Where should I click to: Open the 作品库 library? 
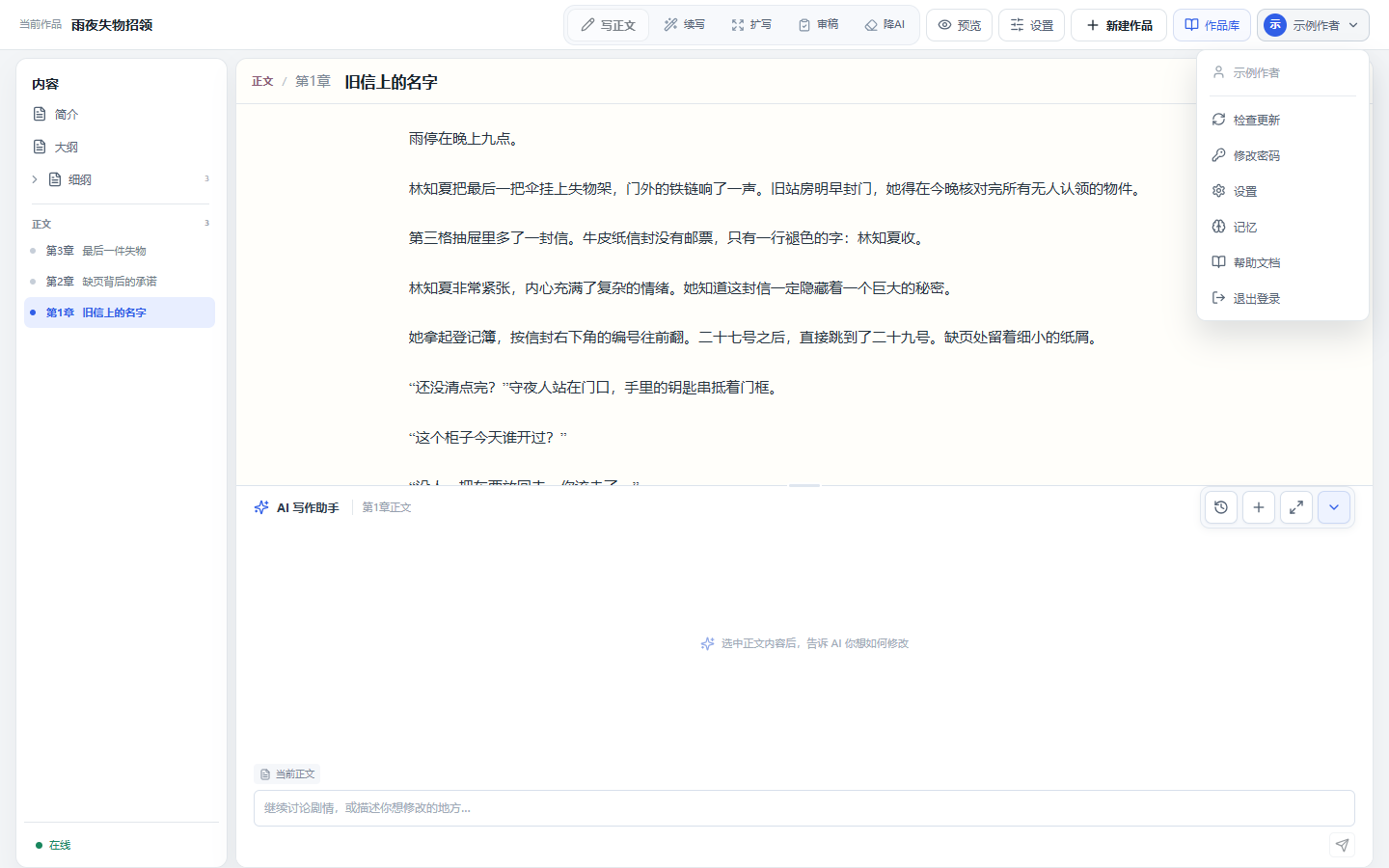click(x=1212, y=25)
